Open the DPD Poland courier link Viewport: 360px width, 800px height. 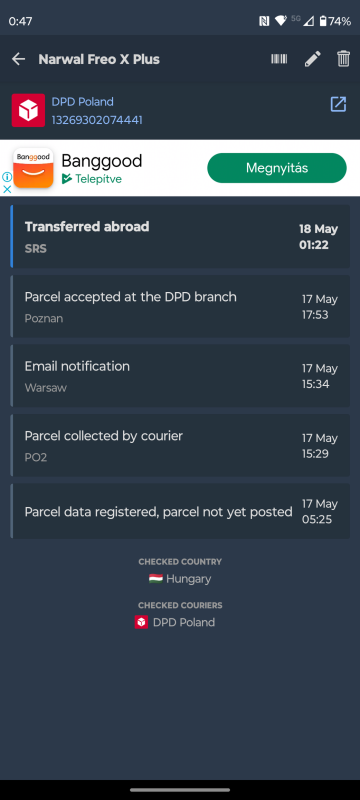click(x=83, y=102)
